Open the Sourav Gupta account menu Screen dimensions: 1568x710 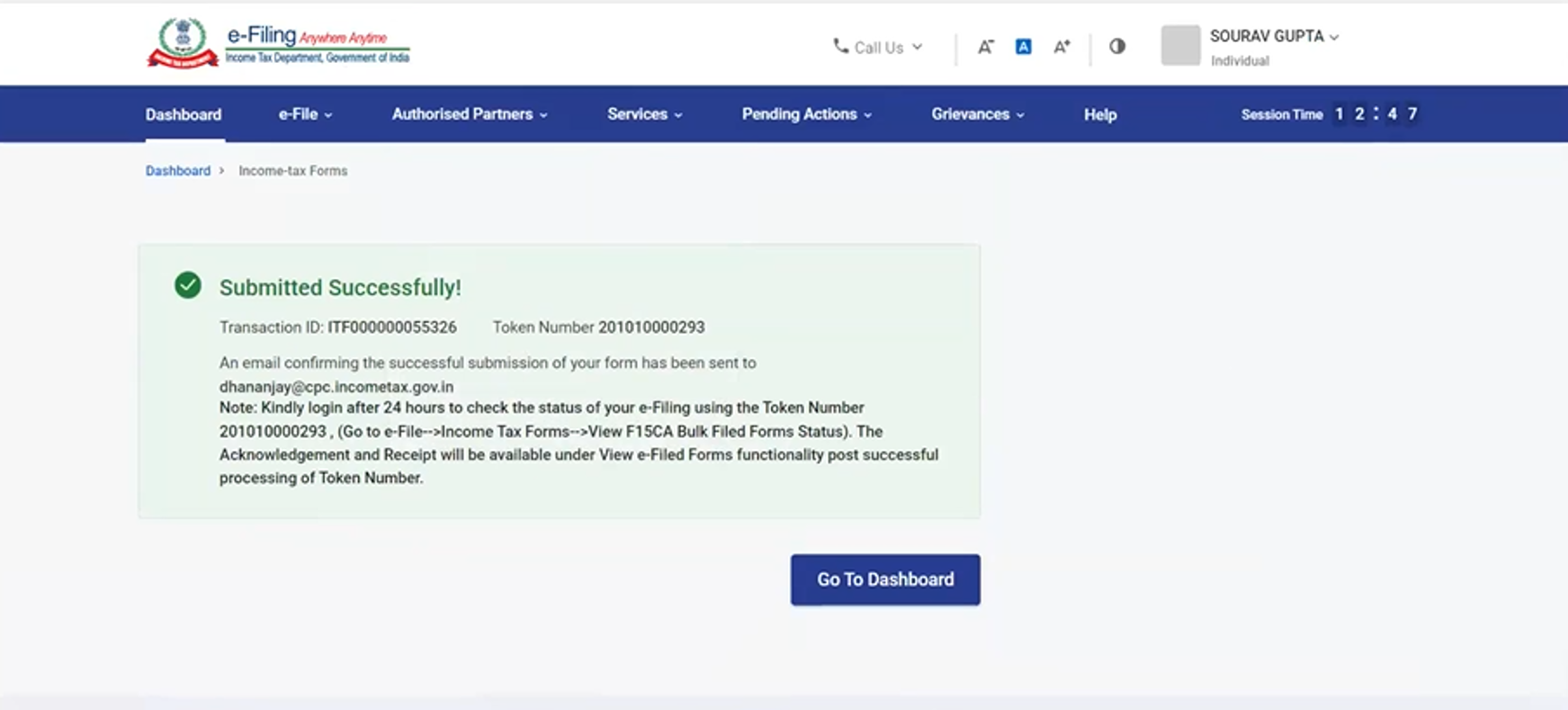[1274, 37]
